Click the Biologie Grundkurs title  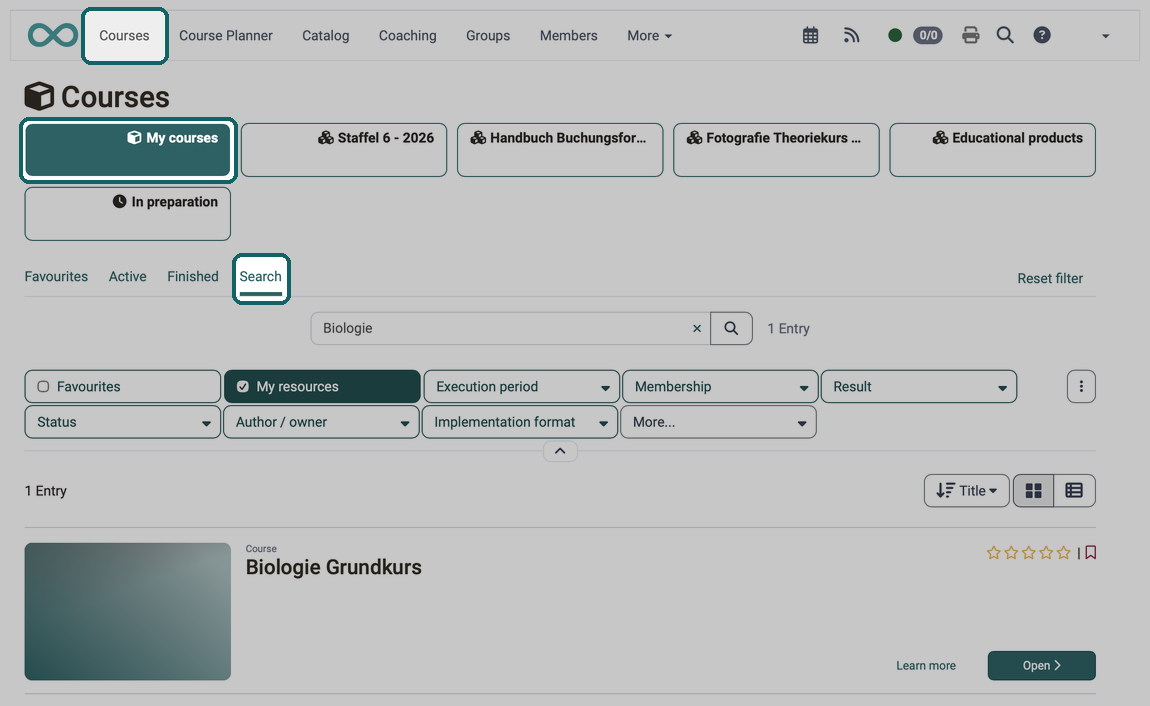[x=334, y=567]
